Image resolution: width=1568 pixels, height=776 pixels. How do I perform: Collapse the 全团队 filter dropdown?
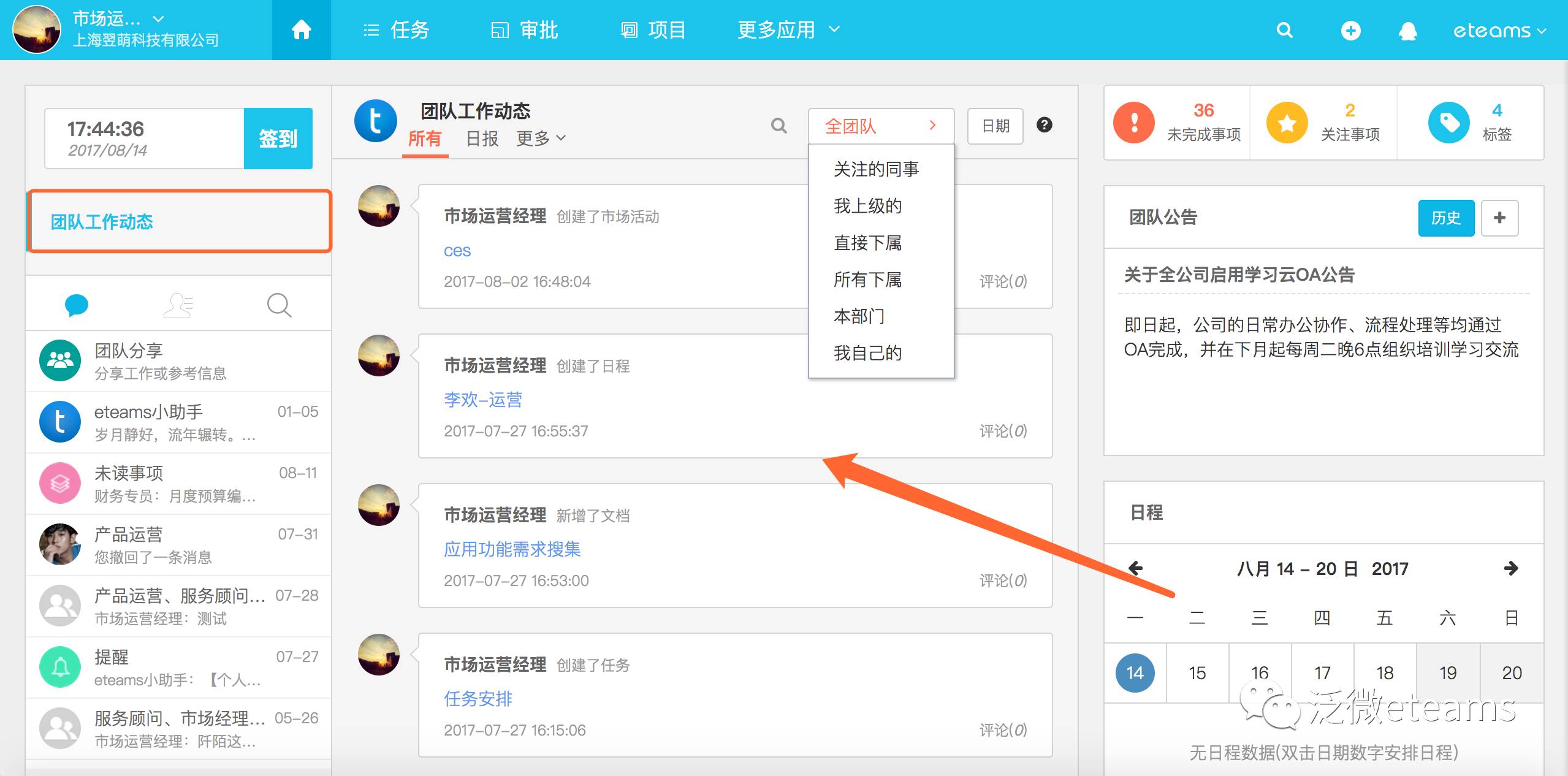(880, 126)
